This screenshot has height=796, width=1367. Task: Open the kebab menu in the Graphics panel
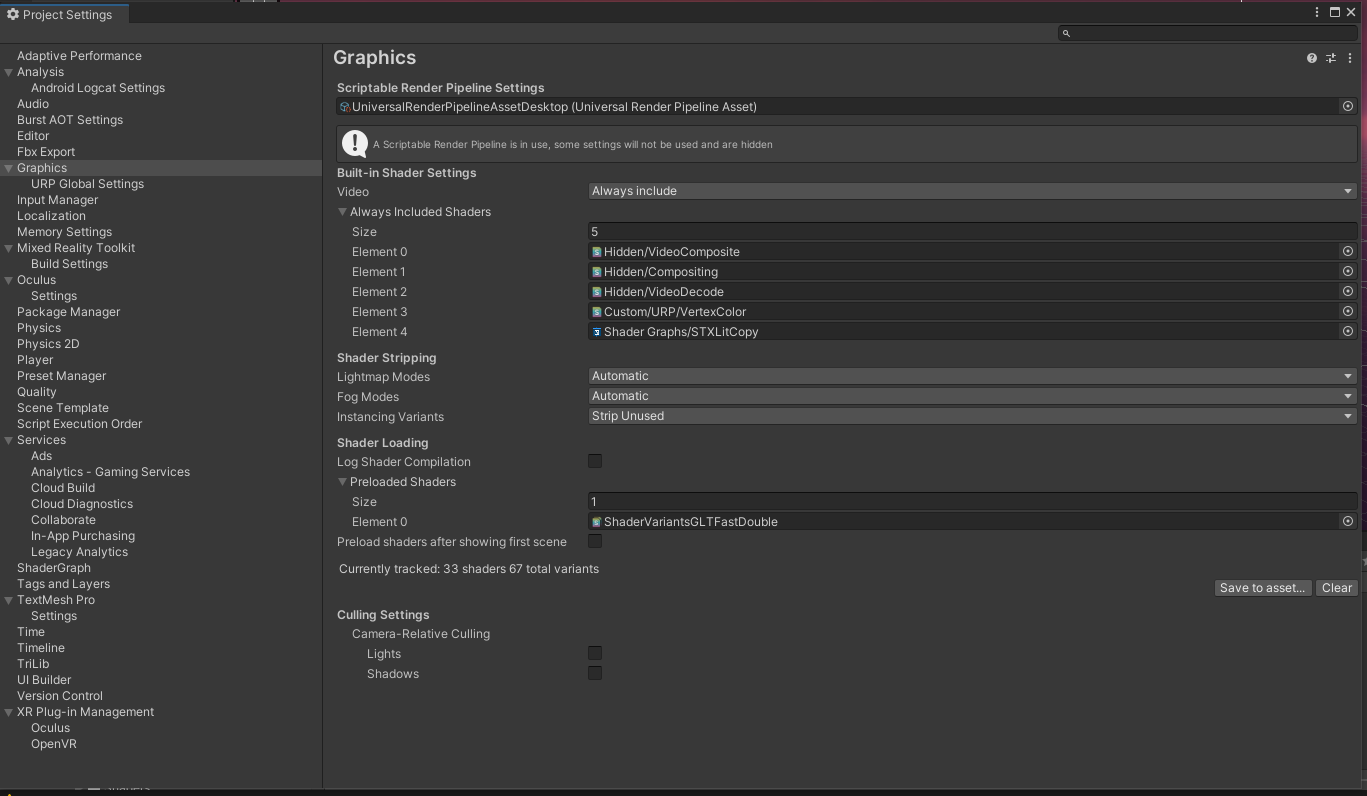pos(1349,57)
